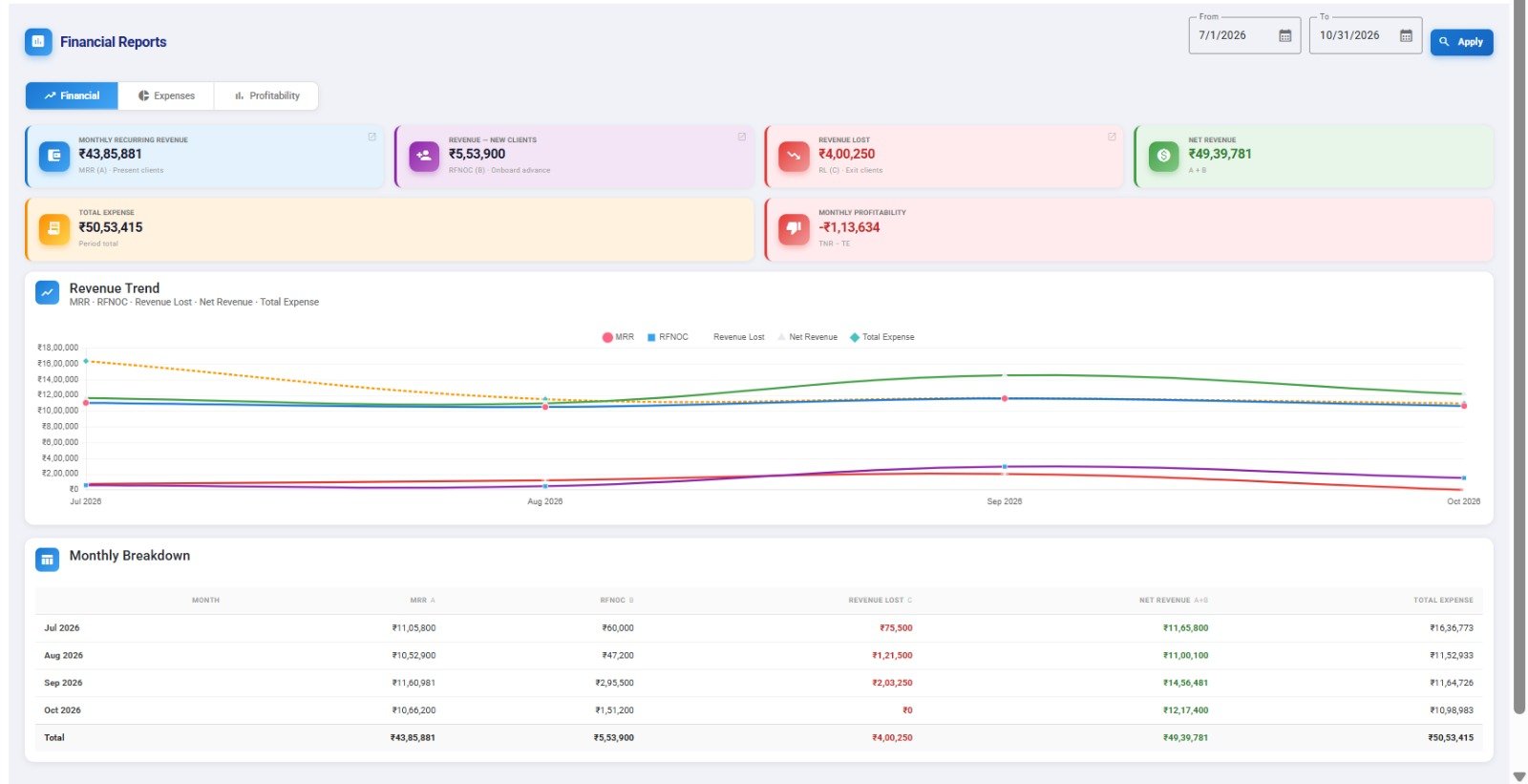This screenshot has height=784, width=1528.
Task: Click the scrollbar down arrow
Action: pos(1519,776)
